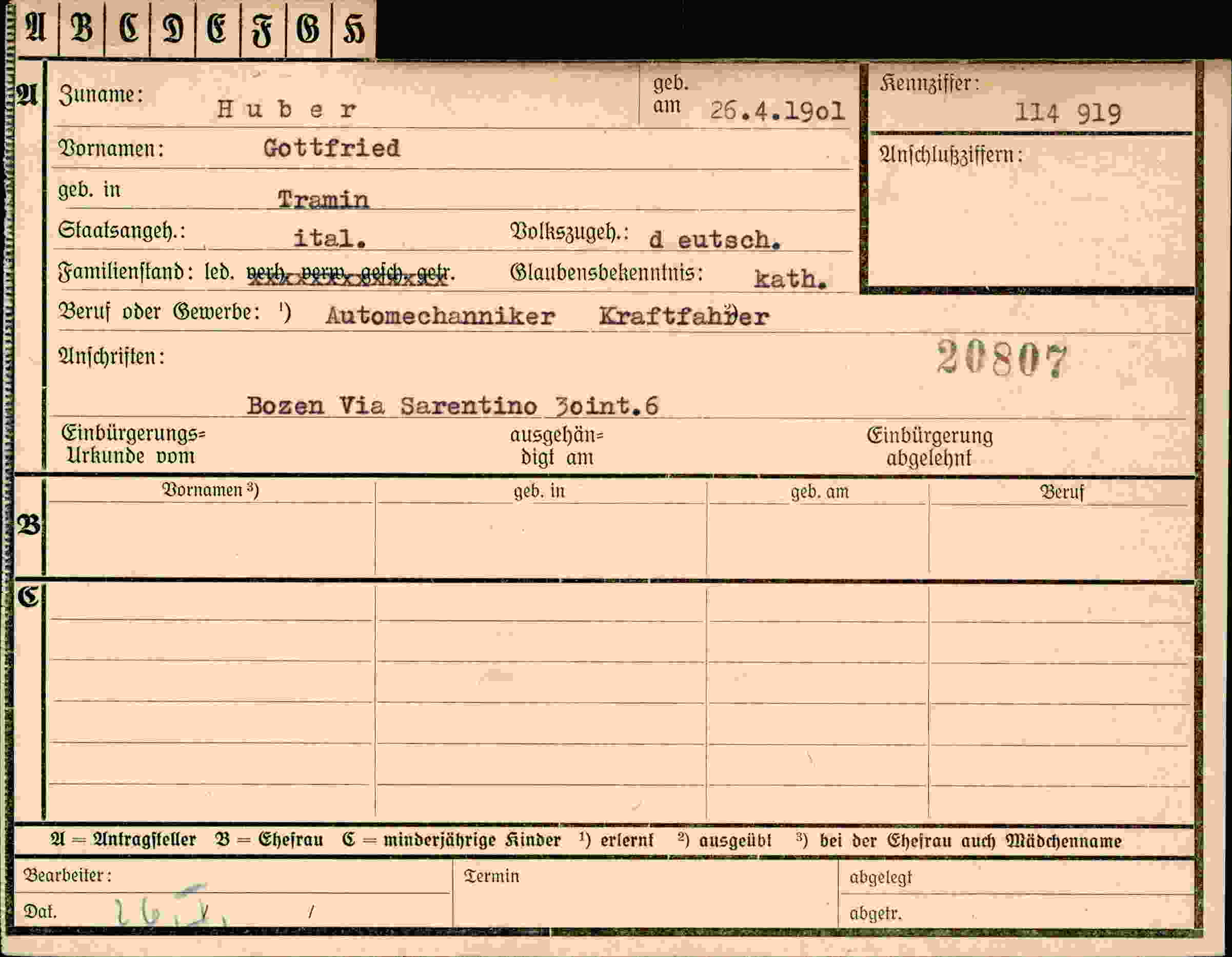The width and height of the screenshot is (1232, 957).
Task: Click footnote '²) ausgeübt'
Action: coord(724,840)
